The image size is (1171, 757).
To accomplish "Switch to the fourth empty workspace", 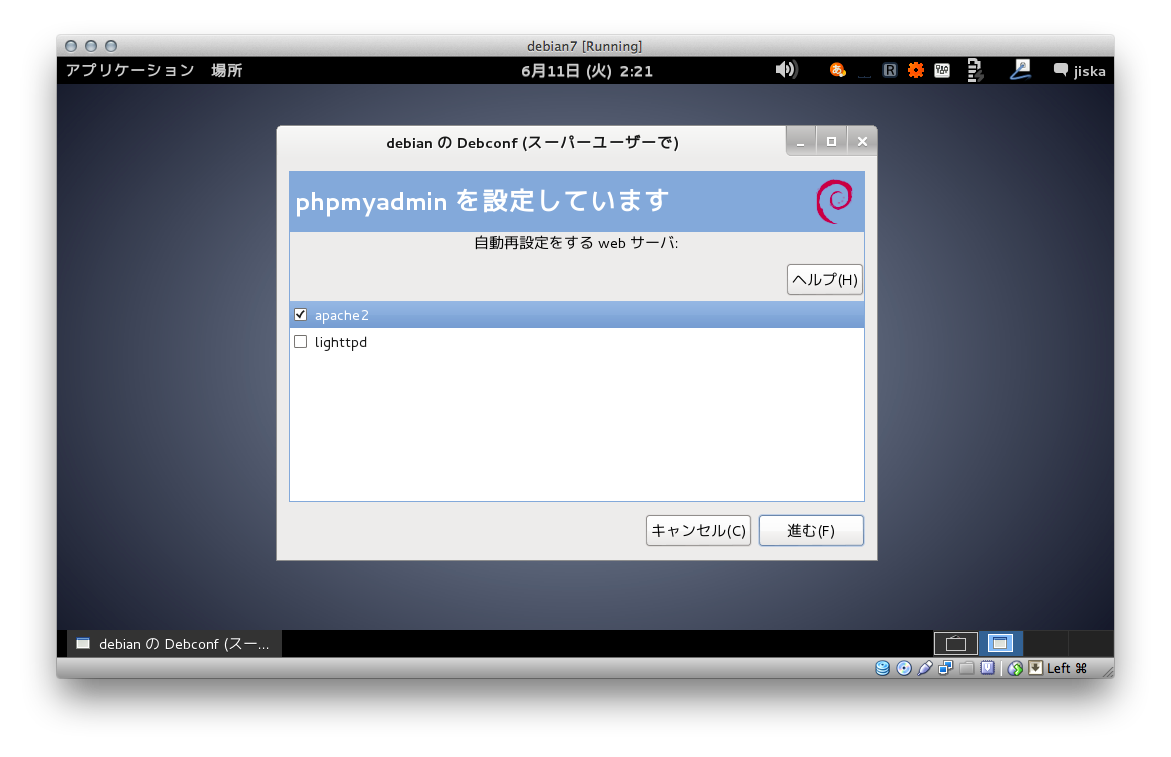I will click(1090, 643).
